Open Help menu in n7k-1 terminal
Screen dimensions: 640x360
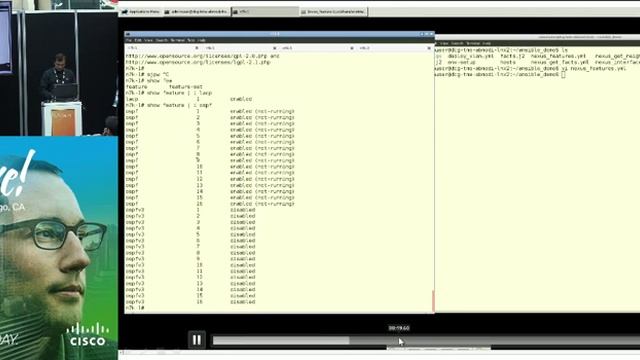coord(201,40)
